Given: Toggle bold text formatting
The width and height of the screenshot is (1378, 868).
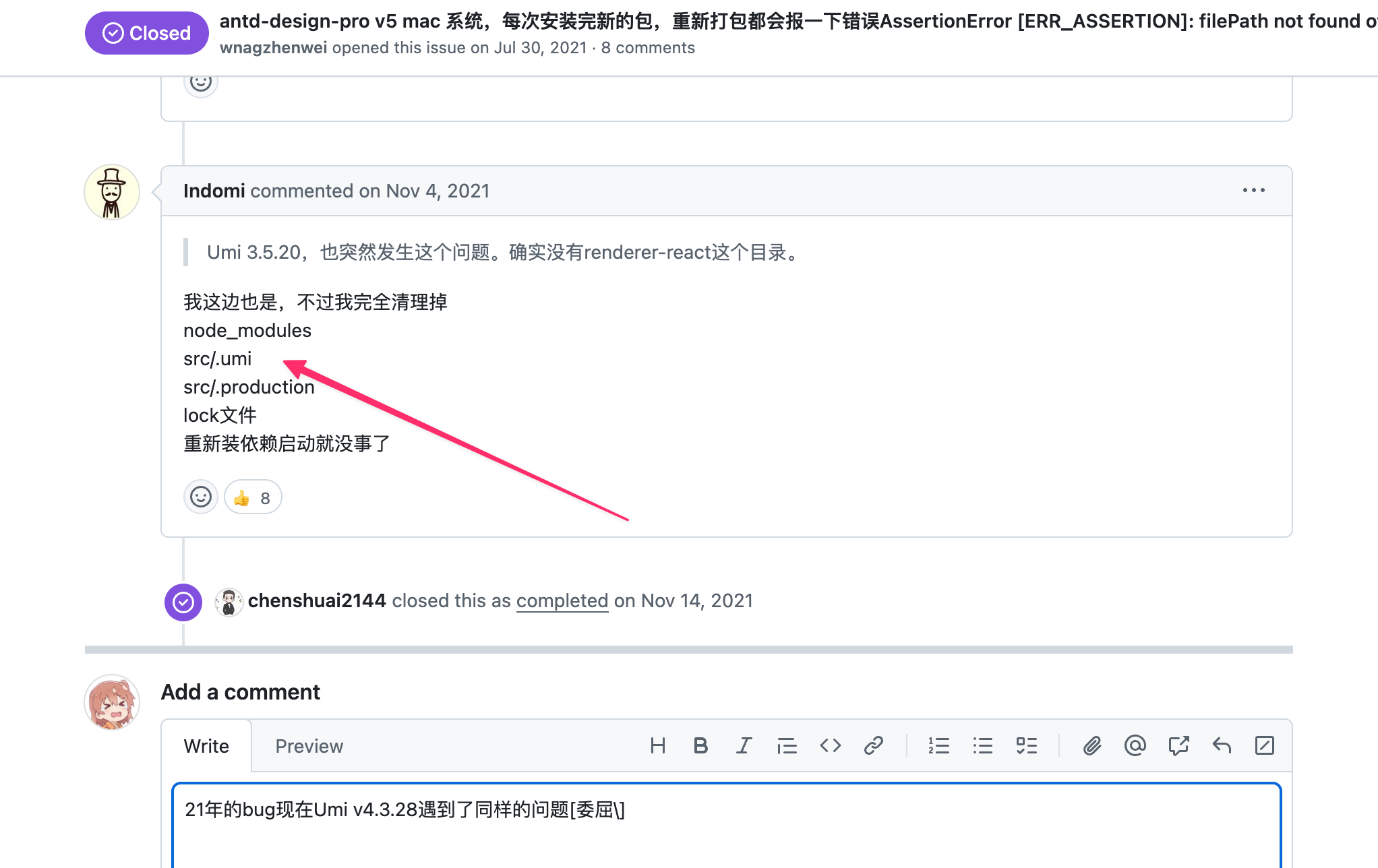Looking at the screenshot, I should click(x=700, y=745).
